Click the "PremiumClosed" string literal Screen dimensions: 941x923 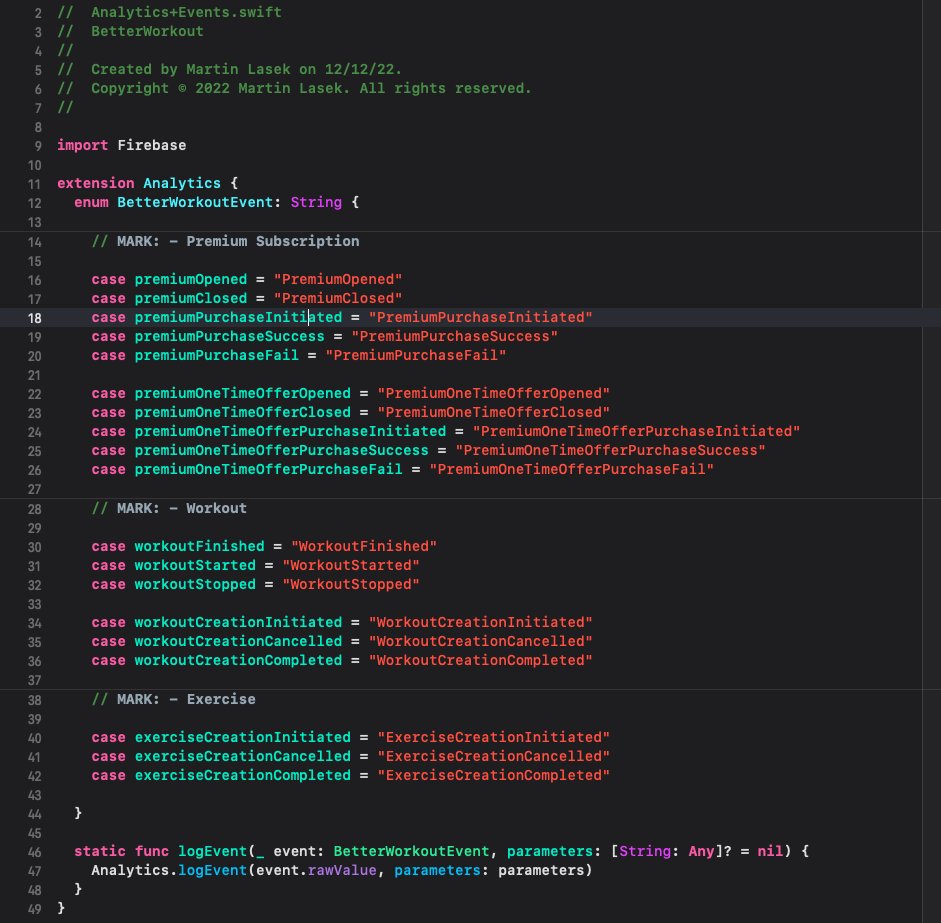(338, 298)
